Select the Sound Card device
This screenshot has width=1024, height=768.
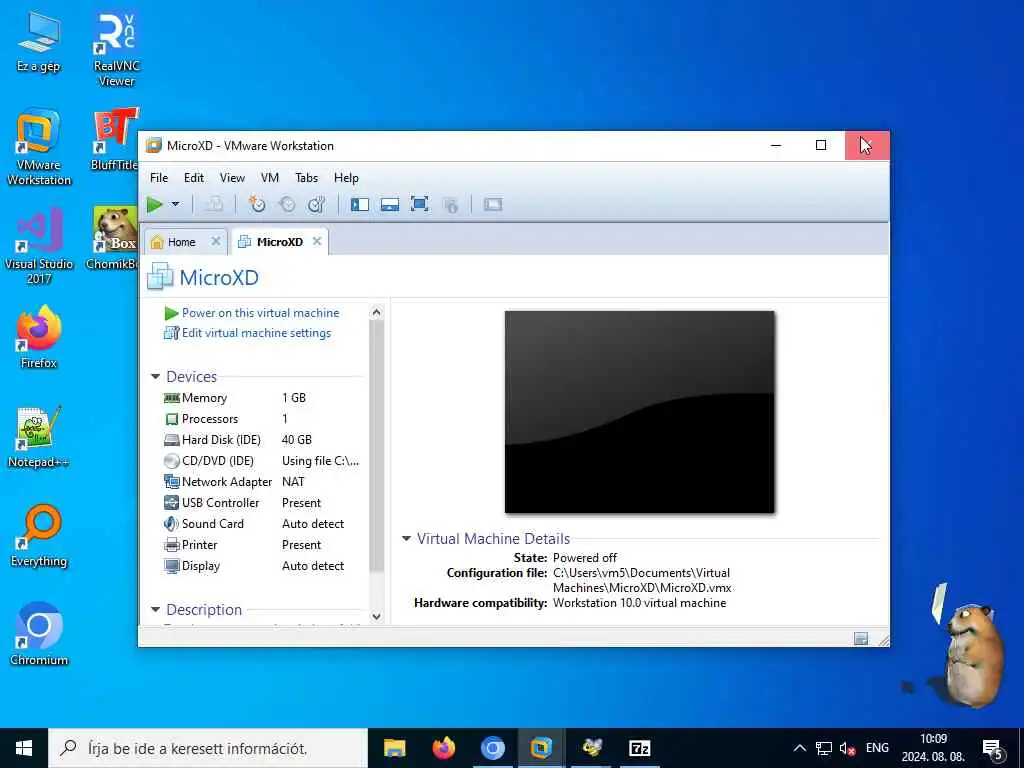(261, 524)
